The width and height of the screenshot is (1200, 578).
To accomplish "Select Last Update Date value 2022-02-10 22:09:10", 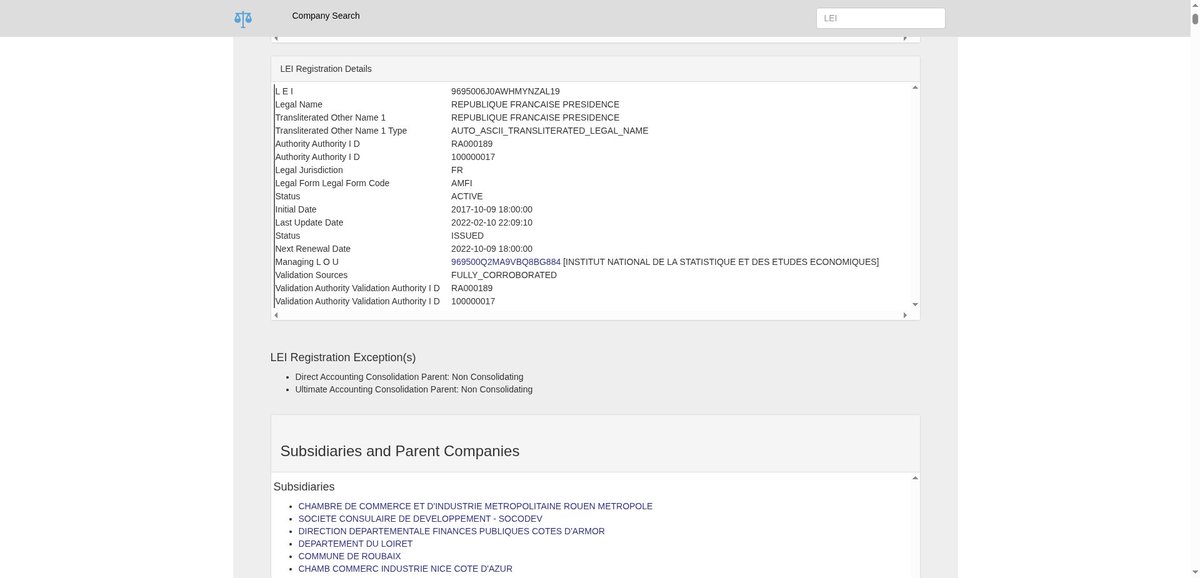I will 492,223.
